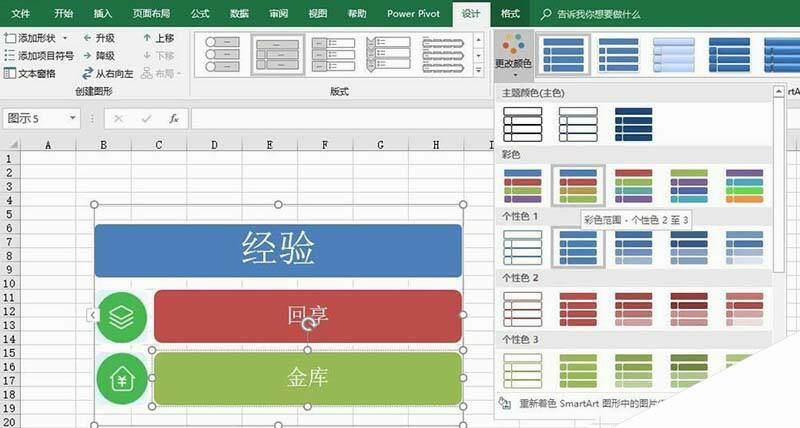
Task: Choose fifth 彩色 swatch
Action: [x=744, y=186]
